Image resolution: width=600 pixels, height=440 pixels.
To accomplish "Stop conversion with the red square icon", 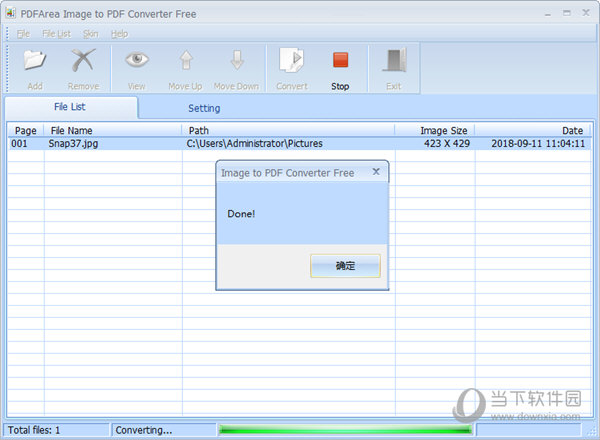I will tap(340, 60).
